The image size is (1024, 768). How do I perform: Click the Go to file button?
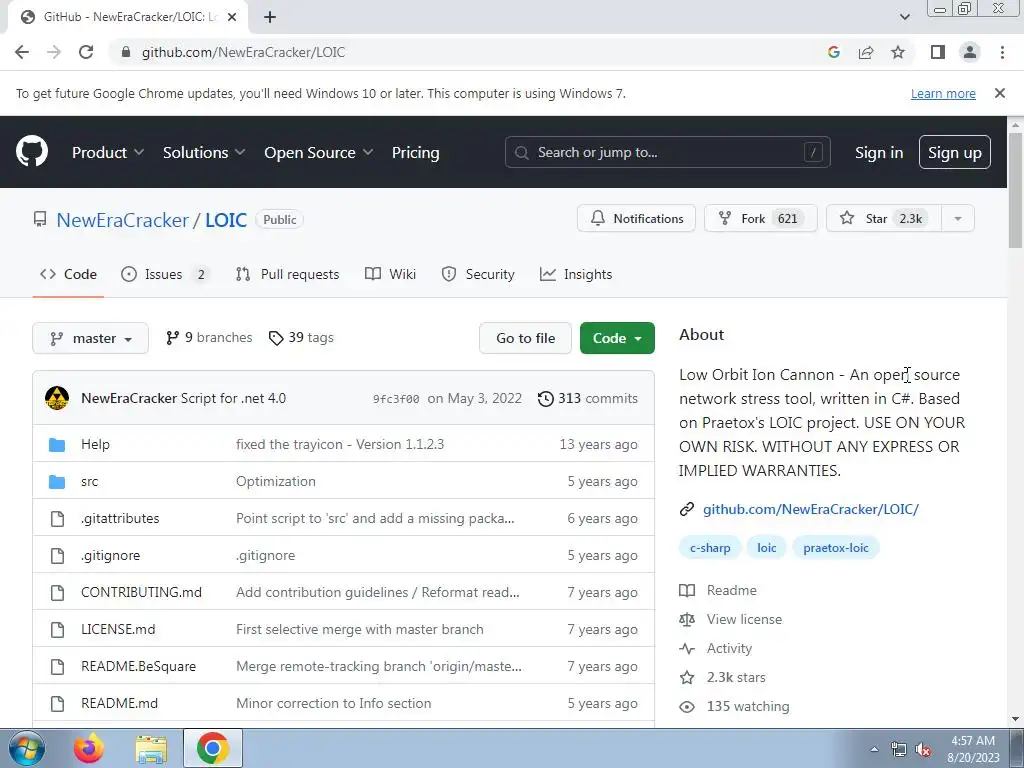click(525, 338)
